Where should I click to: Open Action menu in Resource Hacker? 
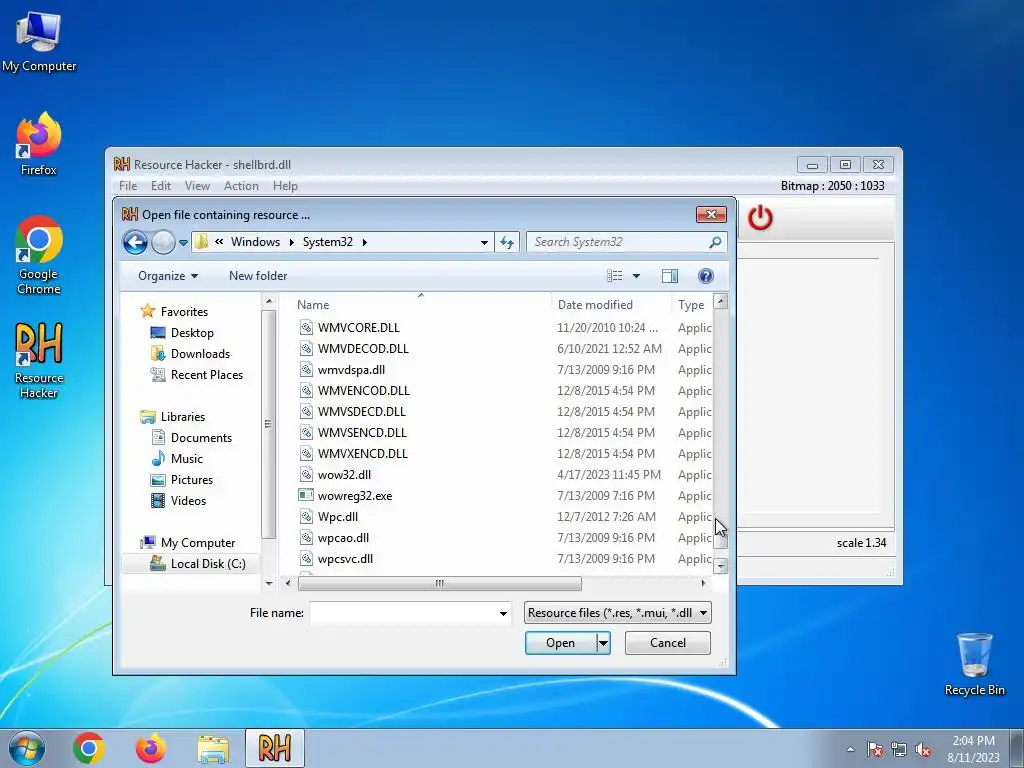point(241,186)
